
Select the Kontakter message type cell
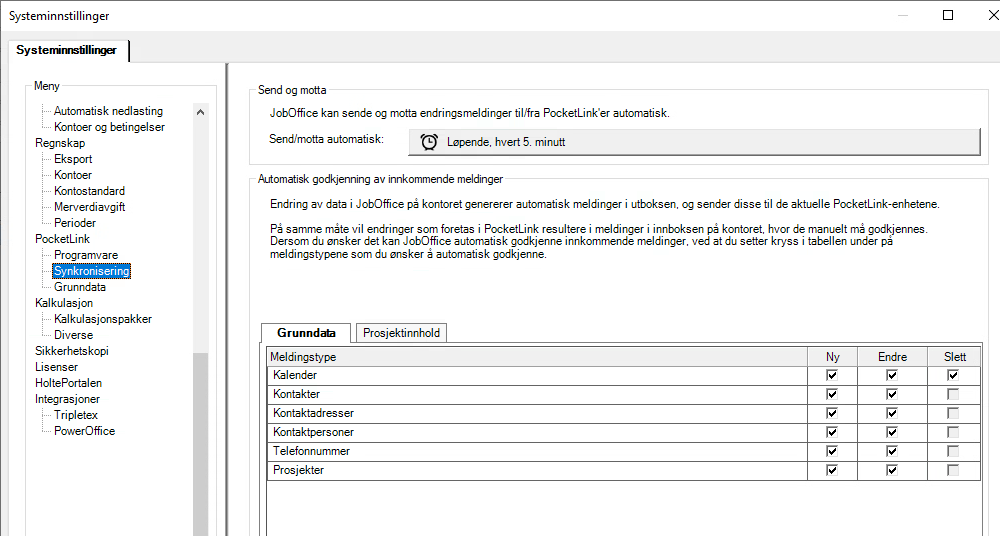point(538,394)
